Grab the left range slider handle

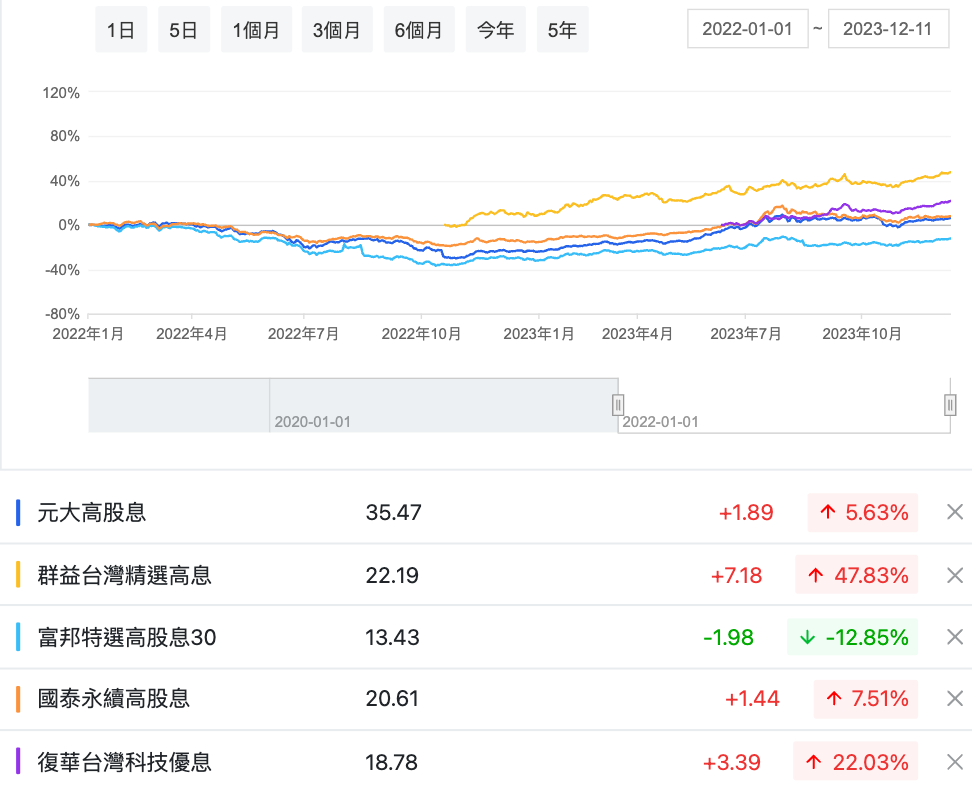coord(618,405)
